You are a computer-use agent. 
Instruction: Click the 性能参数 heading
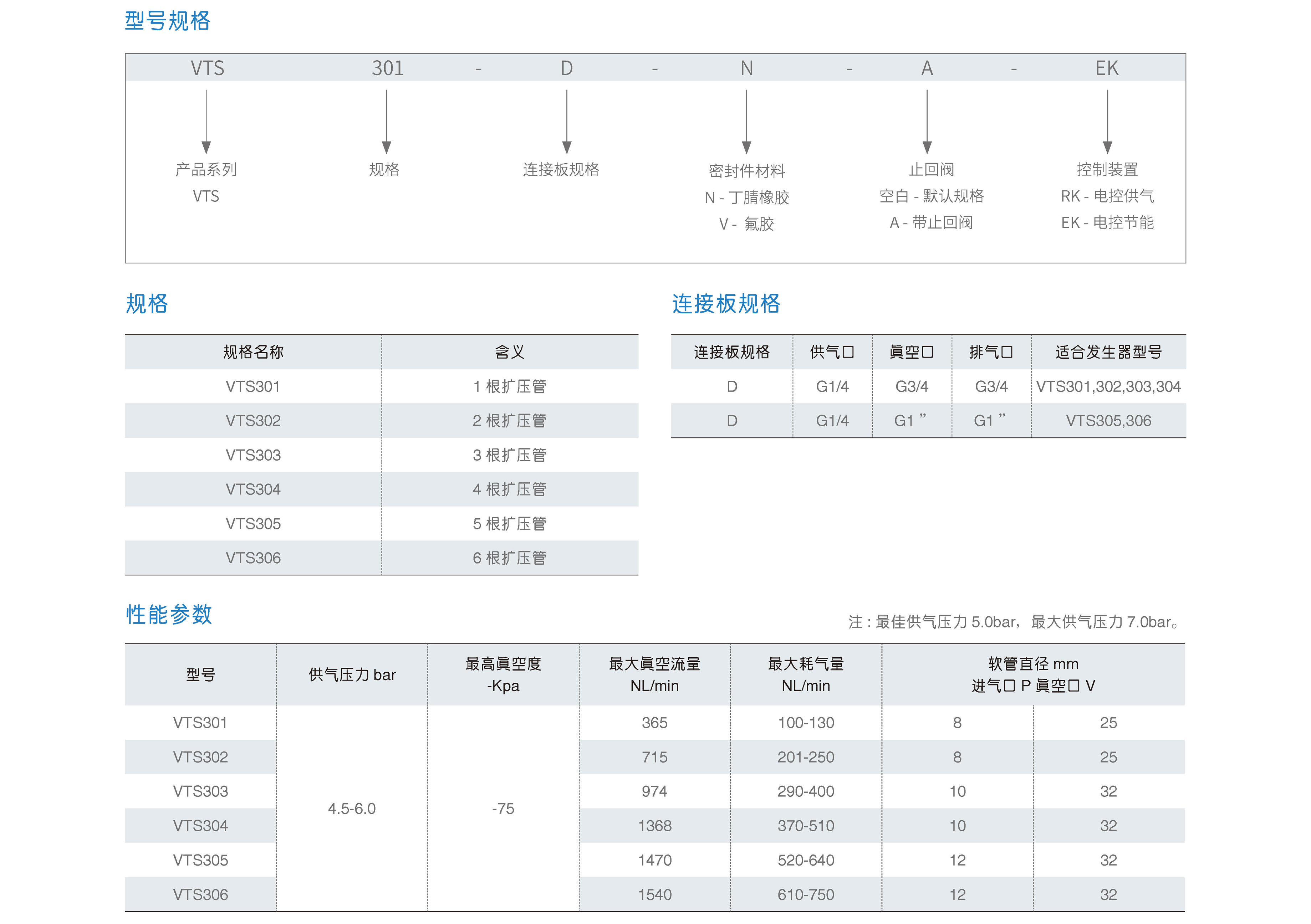coord(168,615)
